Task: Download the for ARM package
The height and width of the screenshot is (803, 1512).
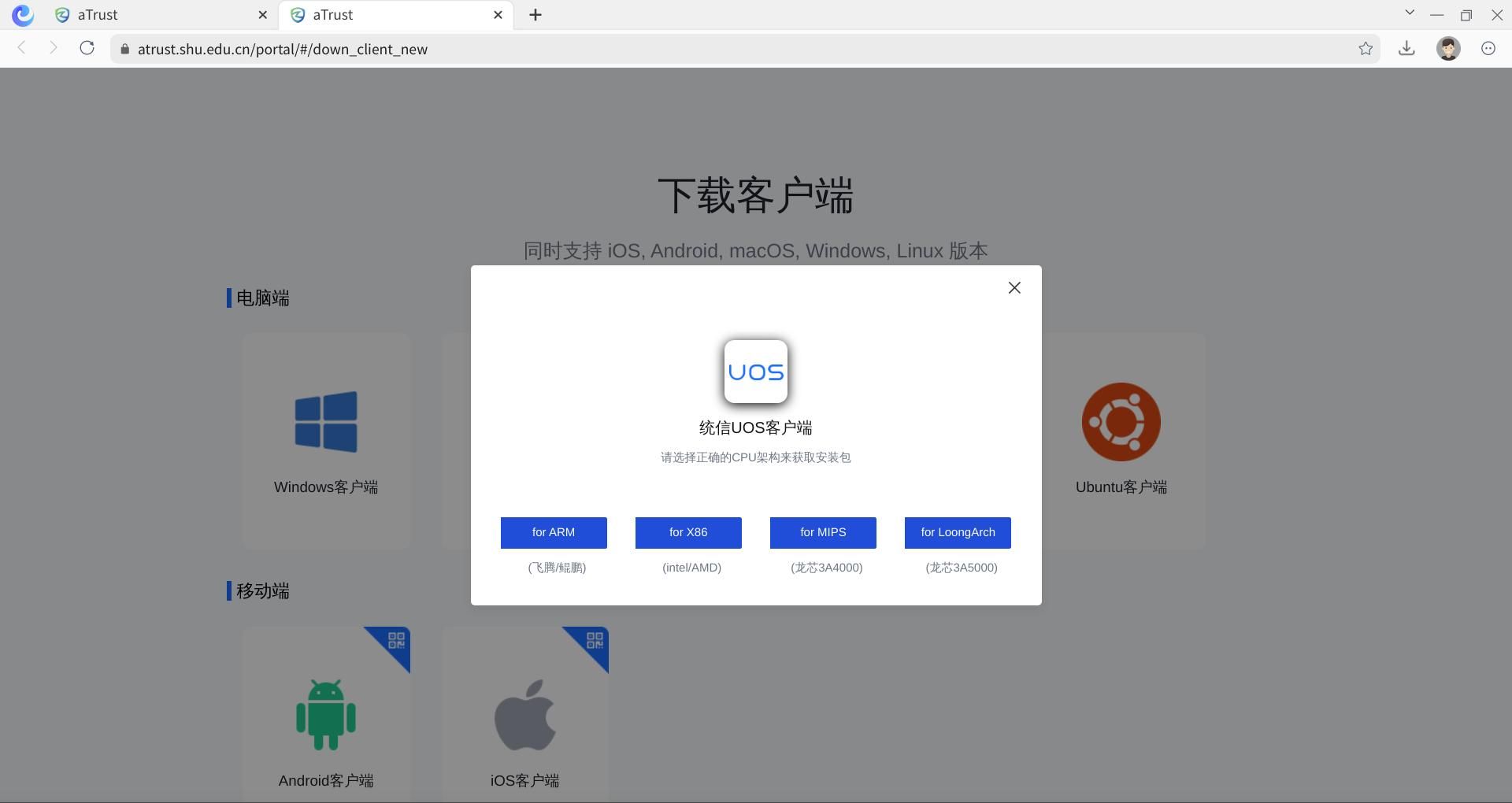Action: pyautogui.click(x=554, y=533)
